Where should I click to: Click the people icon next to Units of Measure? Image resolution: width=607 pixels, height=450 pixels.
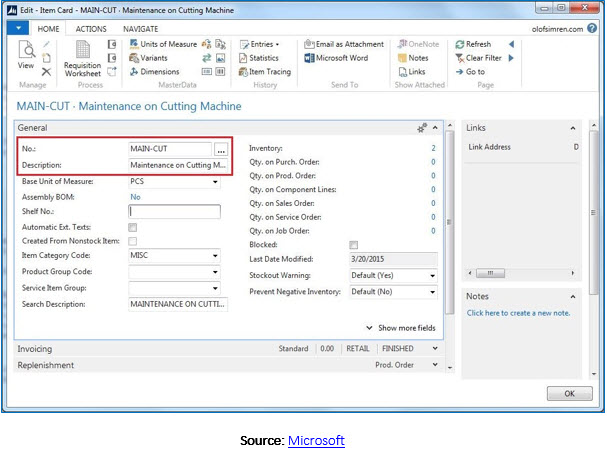(207, 44)
